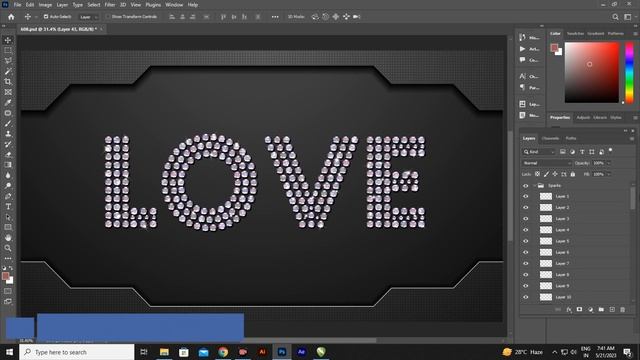This screenshot has height=360, width=640.
Task: Switch to the Swatches tab
Action: pos(575,33)
